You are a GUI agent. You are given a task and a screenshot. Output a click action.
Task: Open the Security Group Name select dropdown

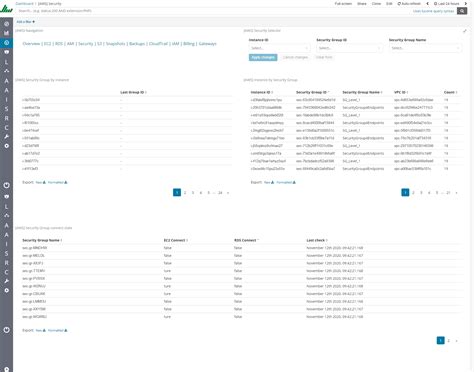pos(425,48)
